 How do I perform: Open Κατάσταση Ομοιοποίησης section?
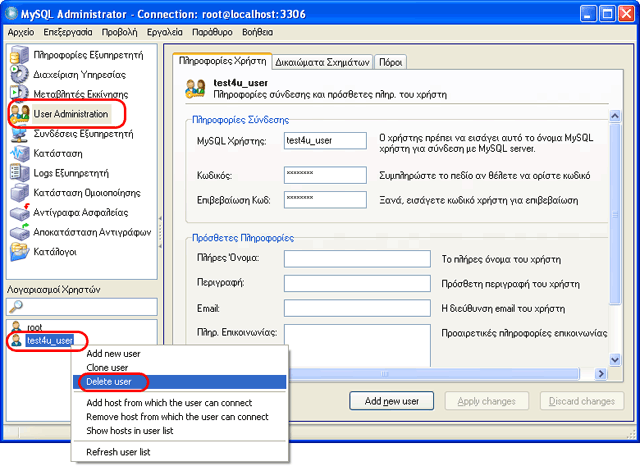87,193
